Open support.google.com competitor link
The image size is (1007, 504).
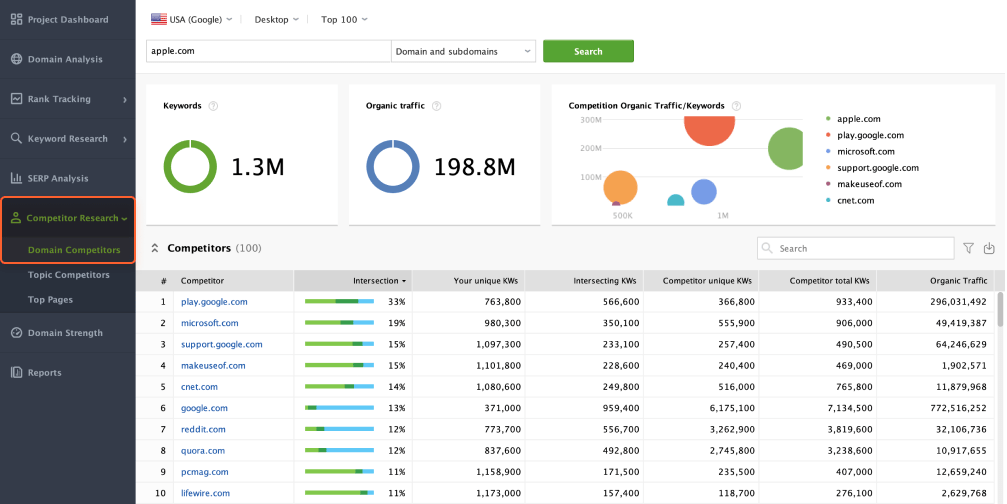(222, 344)
